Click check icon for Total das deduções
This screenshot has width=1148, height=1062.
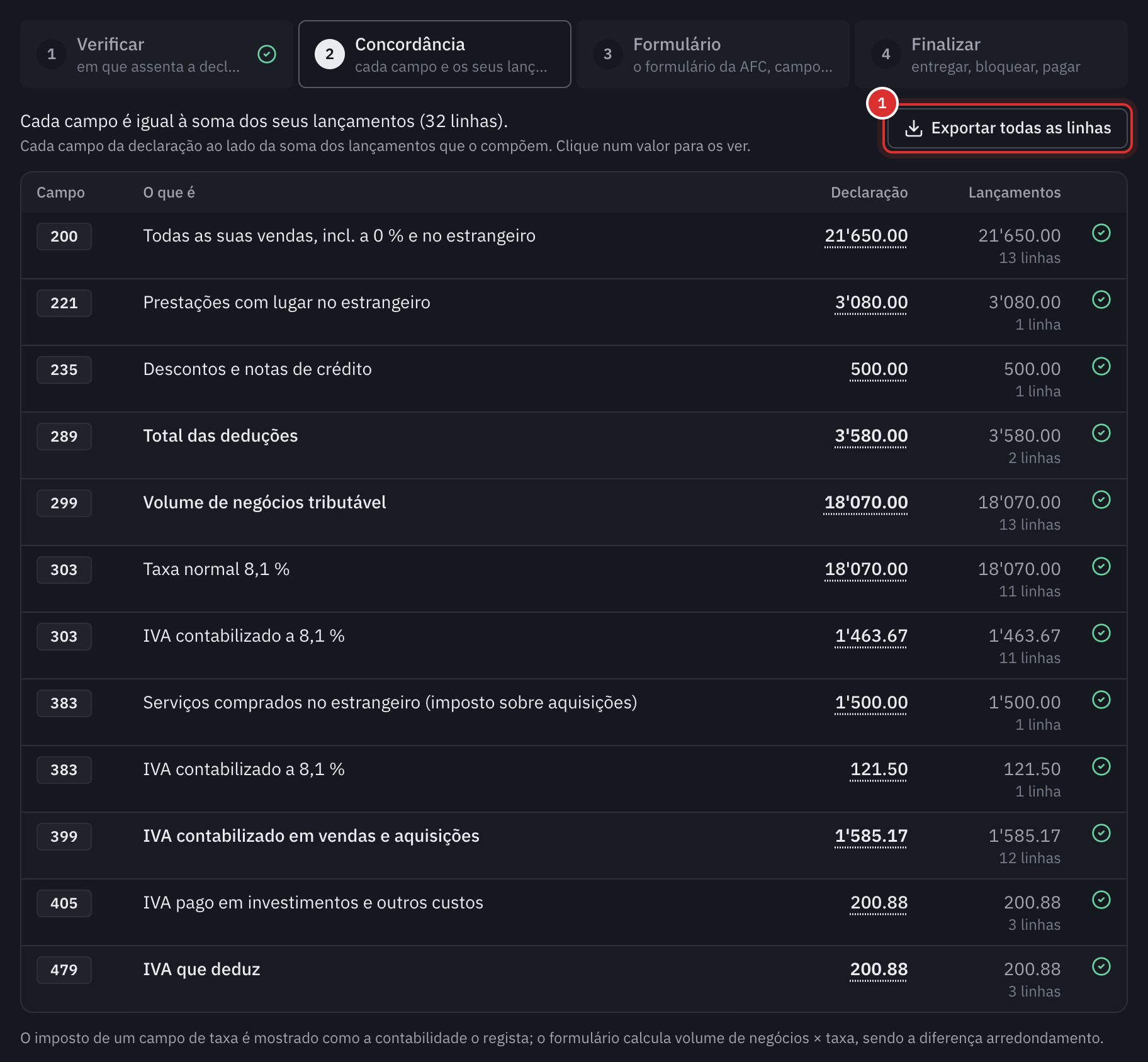coord(1101,433)
